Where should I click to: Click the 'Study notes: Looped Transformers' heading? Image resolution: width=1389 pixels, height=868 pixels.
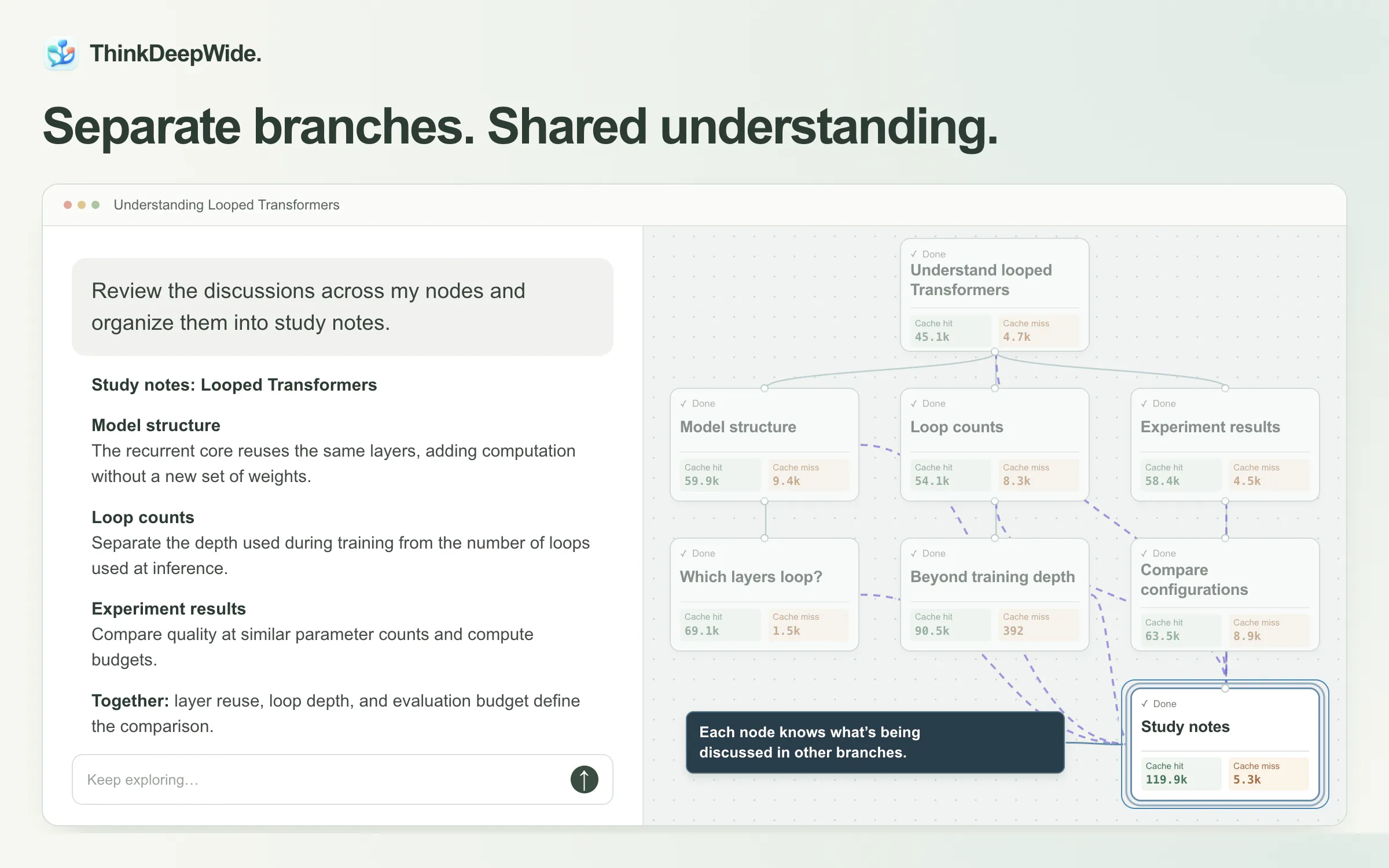pos(234,385)
